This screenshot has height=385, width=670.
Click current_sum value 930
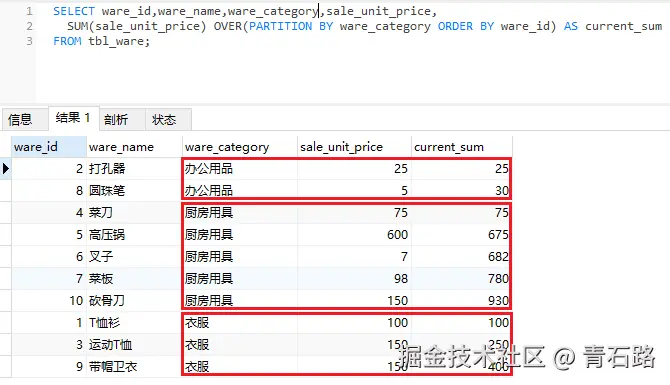(x=498, y=300)
